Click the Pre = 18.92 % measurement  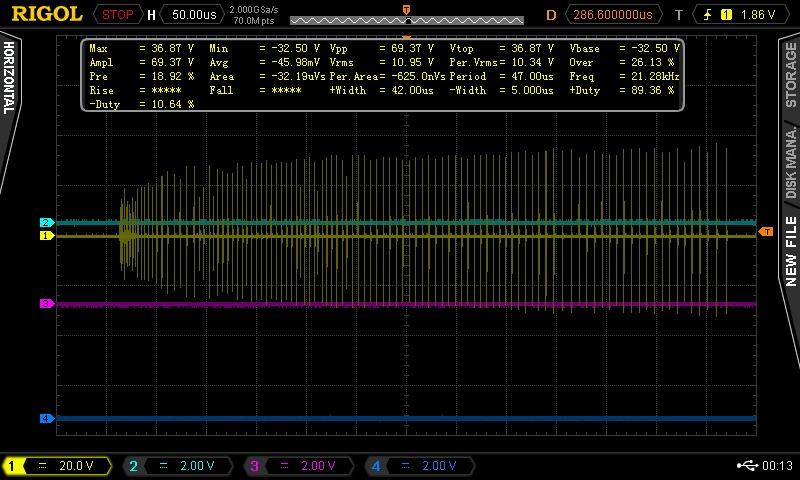(141, 77)
